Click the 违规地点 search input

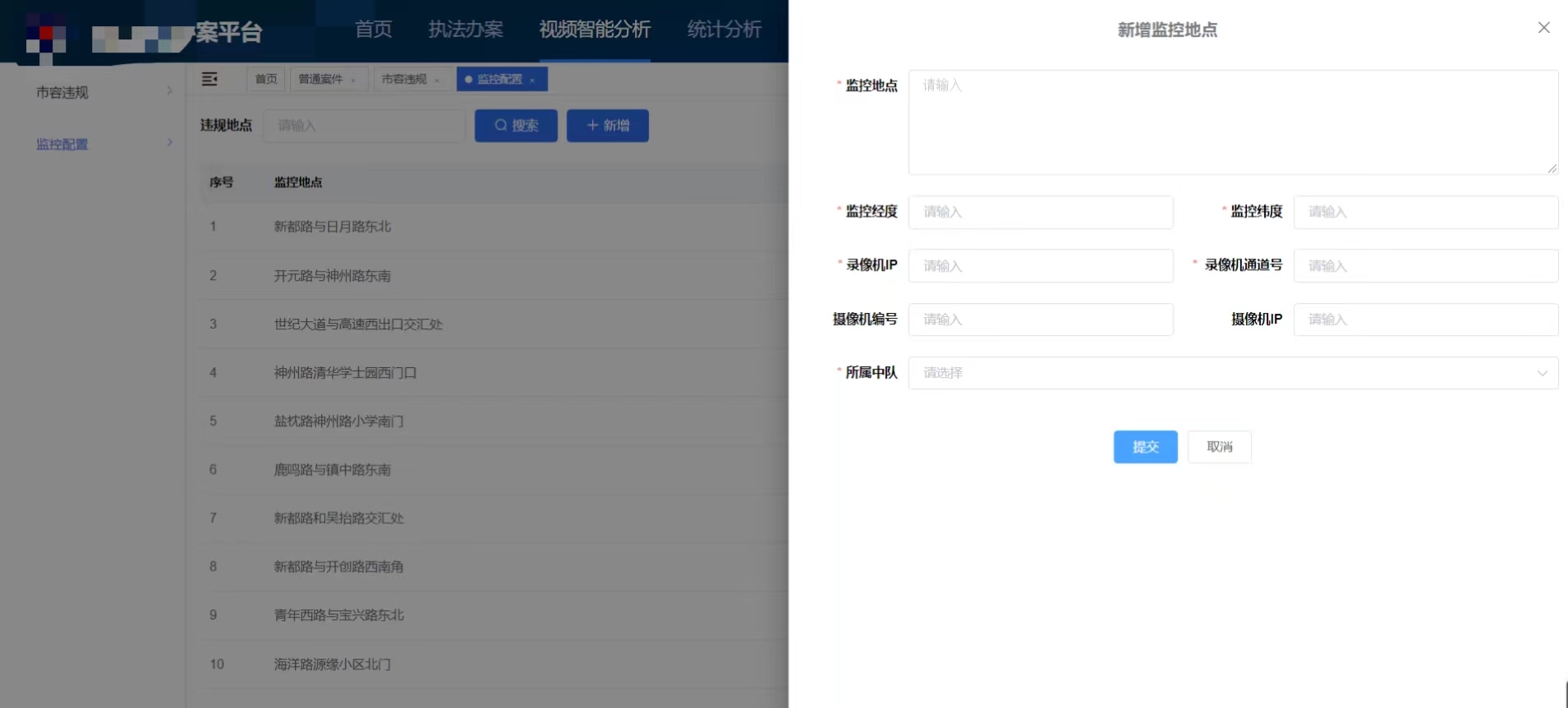364,126
